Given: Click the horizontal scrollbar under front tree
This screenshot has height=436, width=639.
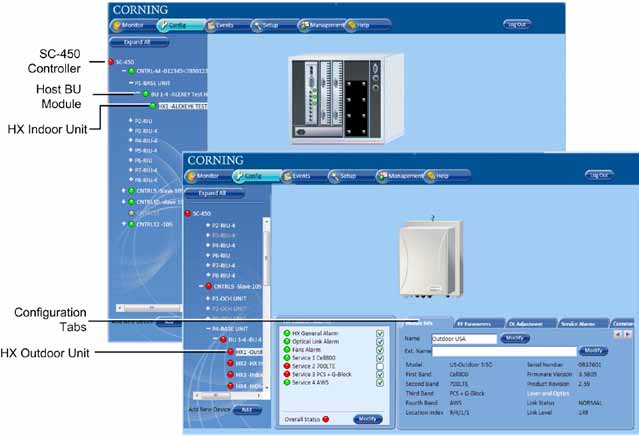Looking at the screenshot, I should [229, 396].
